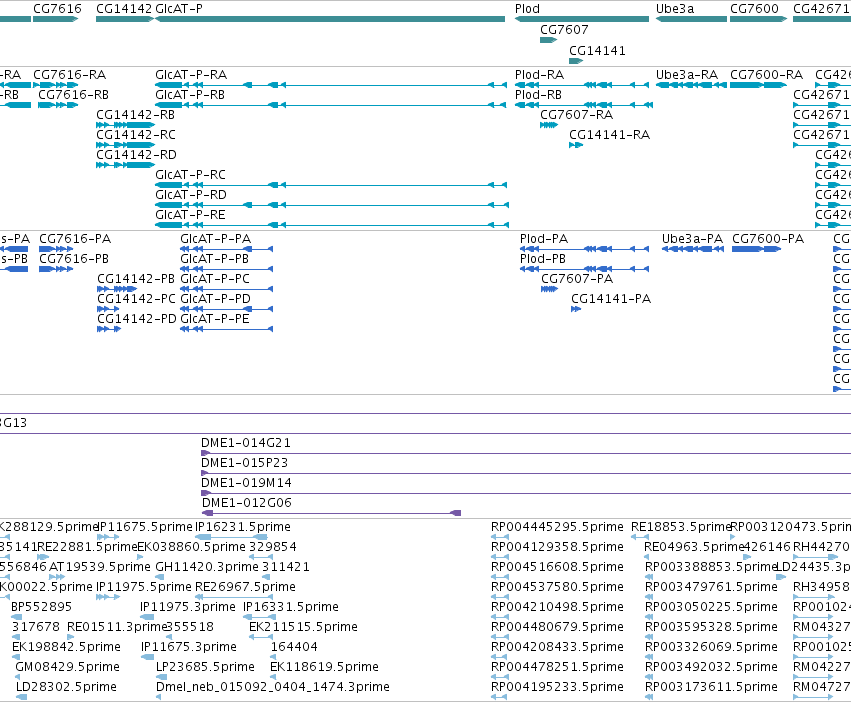This screenshot has width=851, height=702.
Task: Click the CG7600-RA transcript
Action: click(758, 85)
